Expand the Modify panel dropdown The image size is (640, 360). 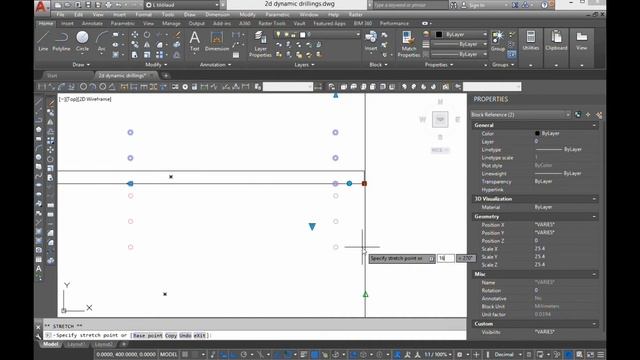156,64
